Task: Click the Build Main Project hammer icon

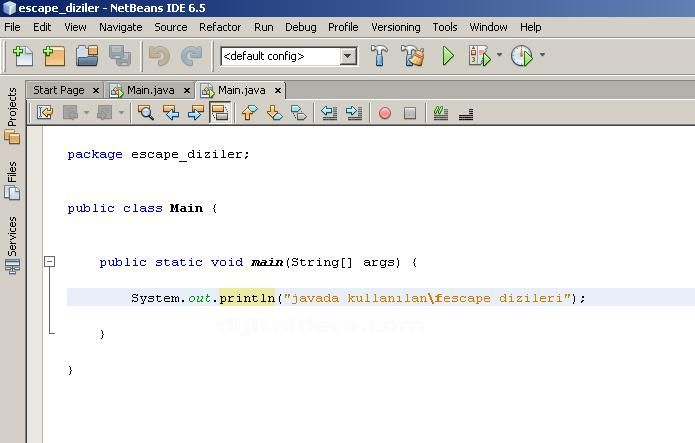Action: click(380, 56)
